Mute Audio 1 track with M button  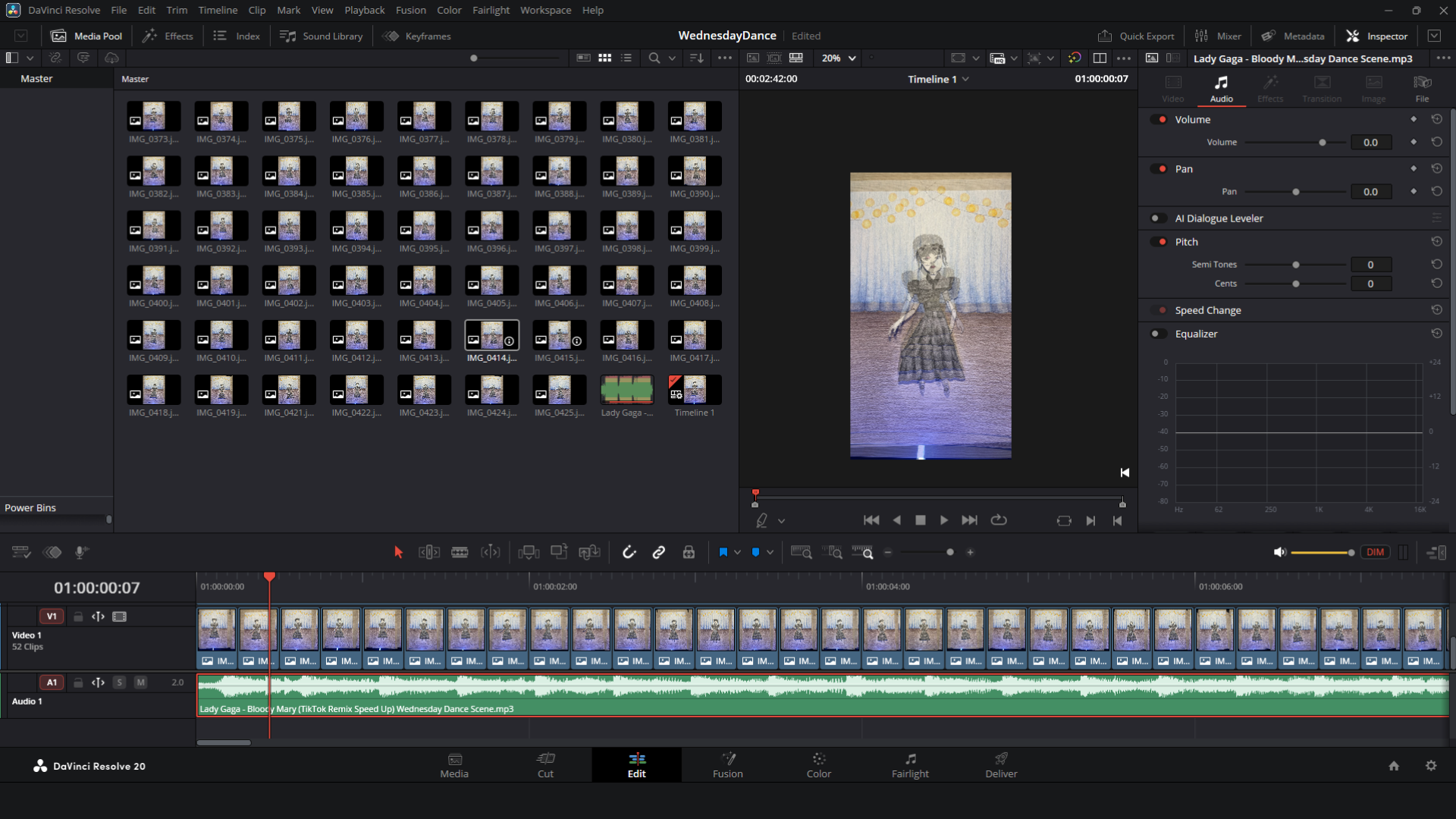click(x=140, y=682)
